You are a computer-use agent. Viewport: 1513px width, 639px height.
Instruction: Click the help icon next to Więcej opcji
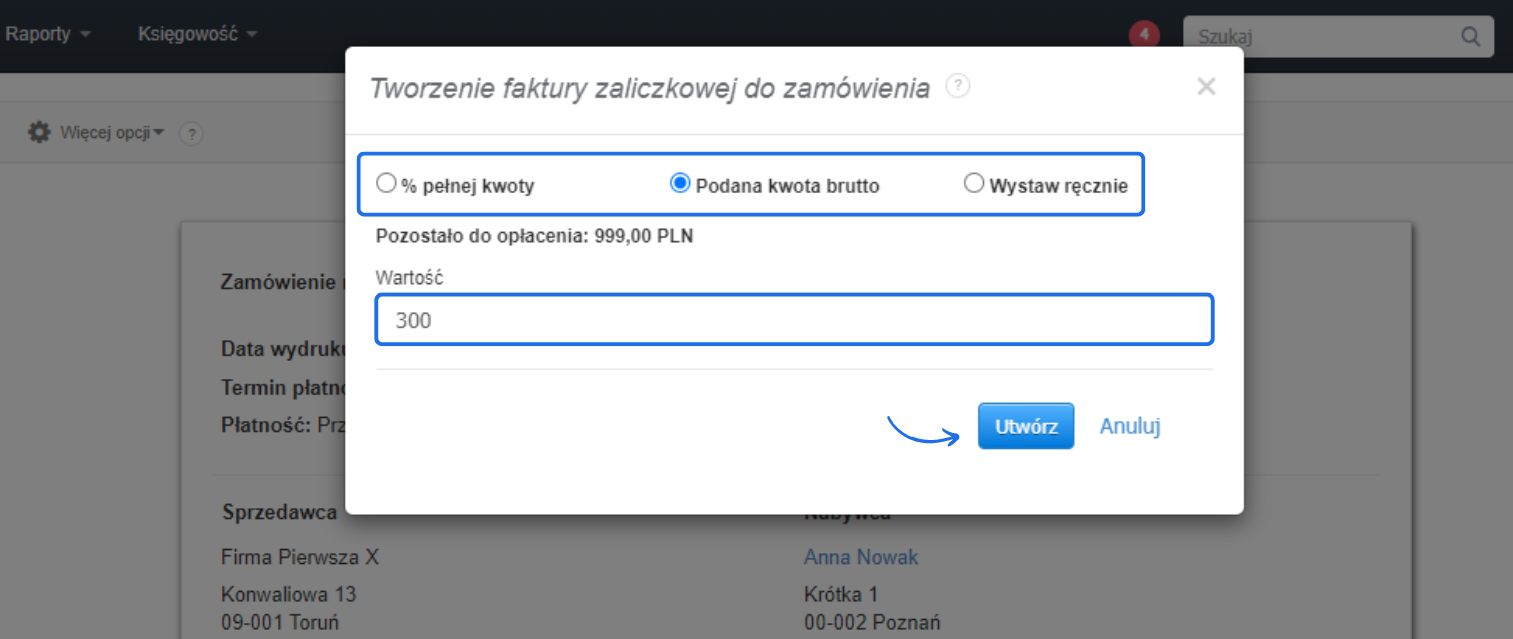(x=191, y=133)
